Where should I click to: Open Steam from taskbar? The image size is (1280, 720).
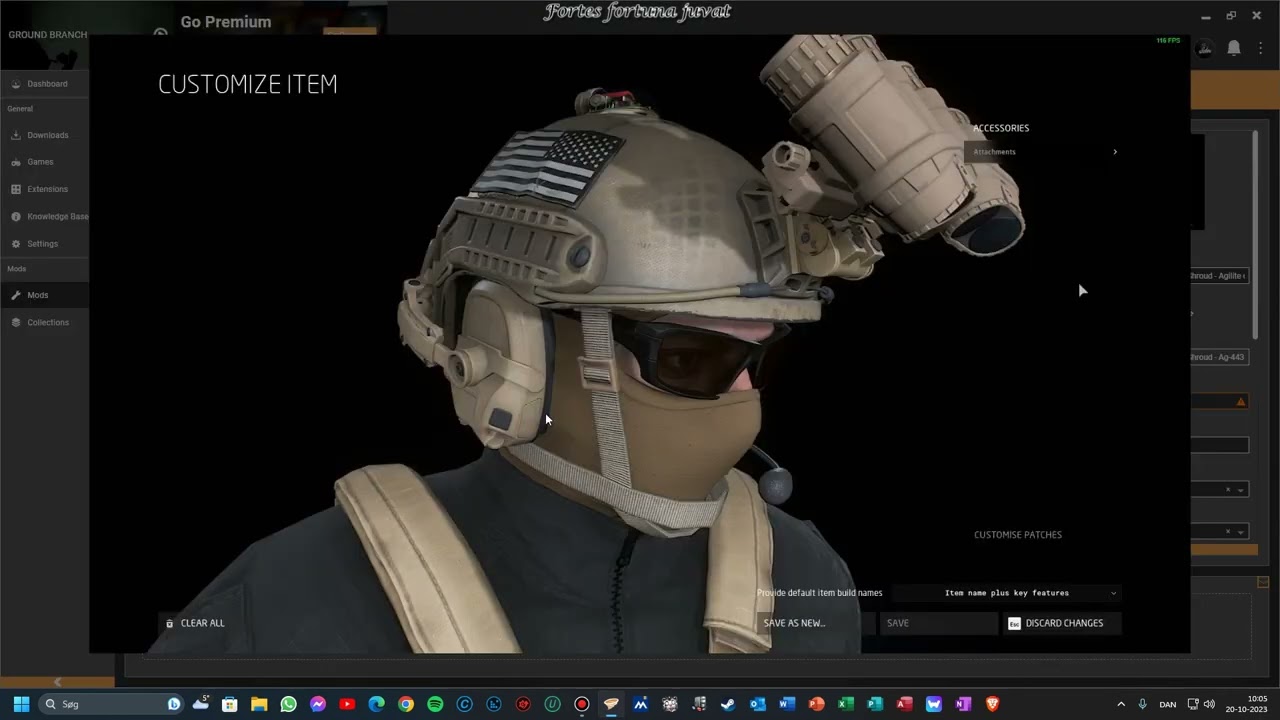point(728,704)
